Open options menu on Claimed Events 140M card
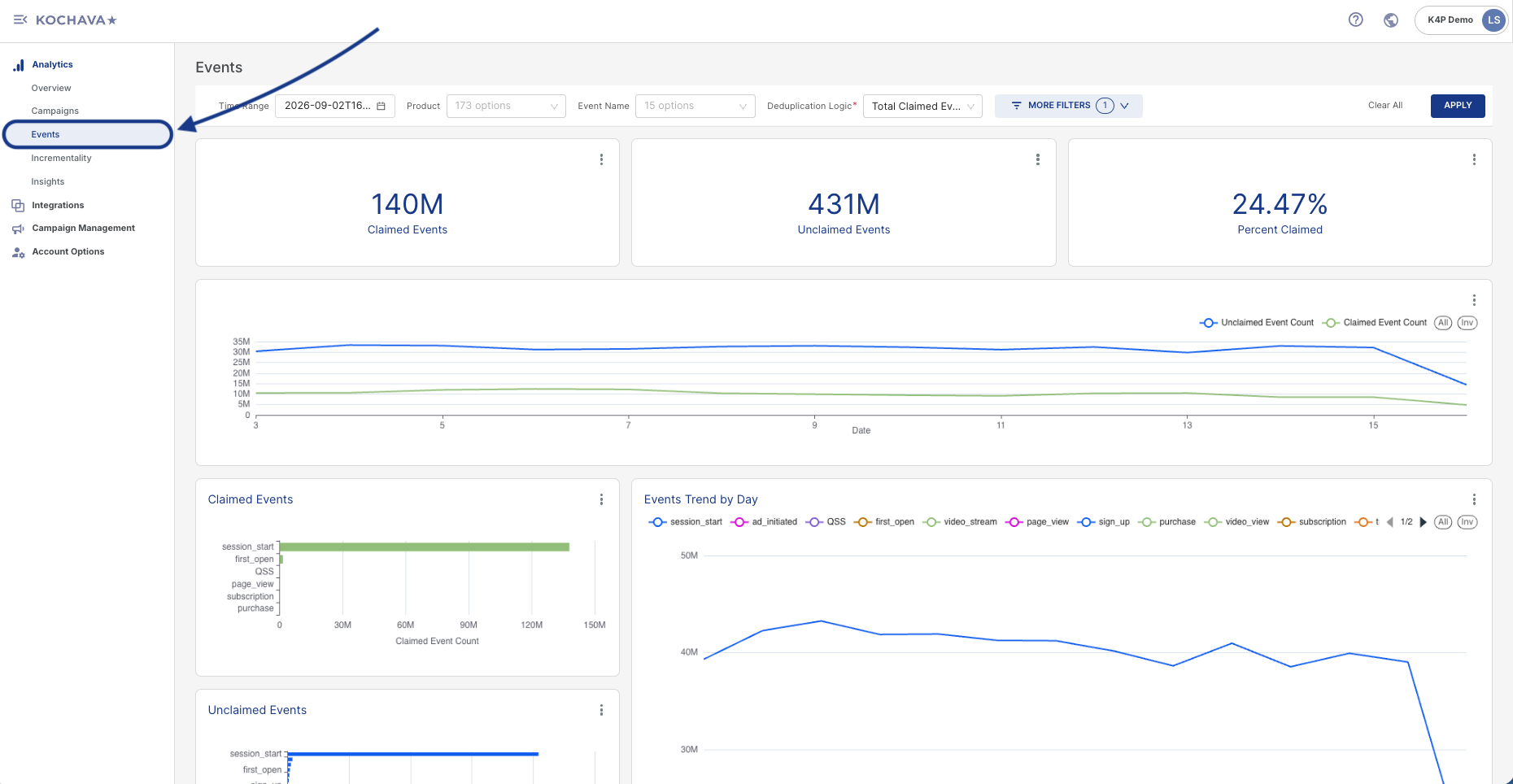This screenshot has height=784, width=1513. pyautogui.click(x=601, y=159)
